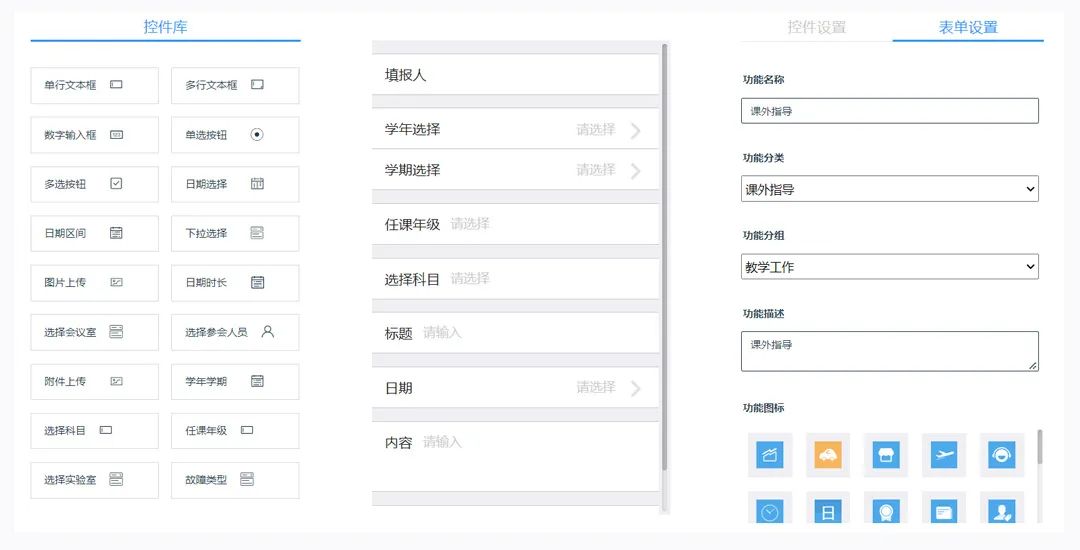1080x550 pixels.
Task: Expand the 日期 row chevron arrow
Action: click(635, 388)
